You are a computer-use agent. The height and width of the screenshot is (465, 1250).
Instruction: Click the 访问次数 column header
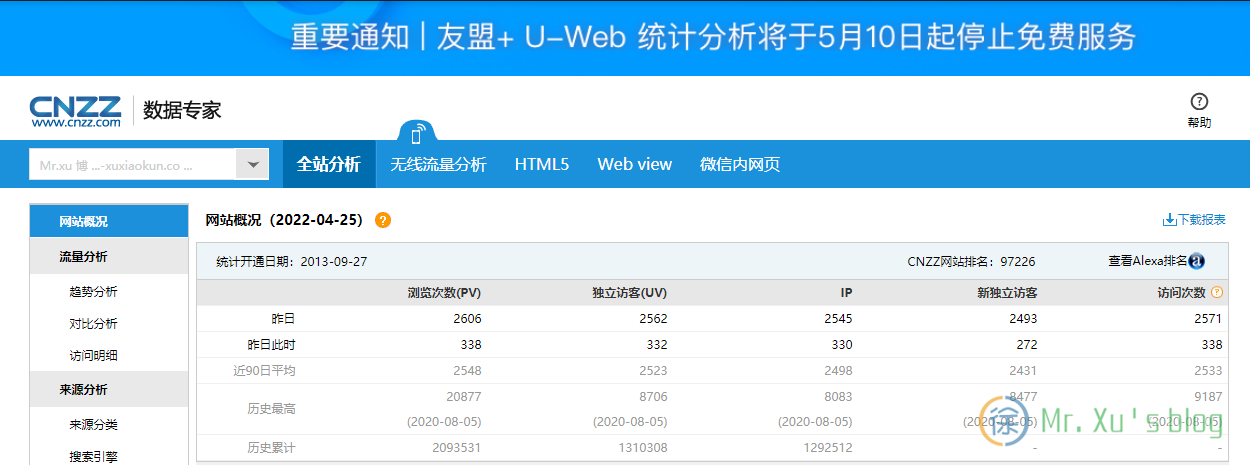1180,292
